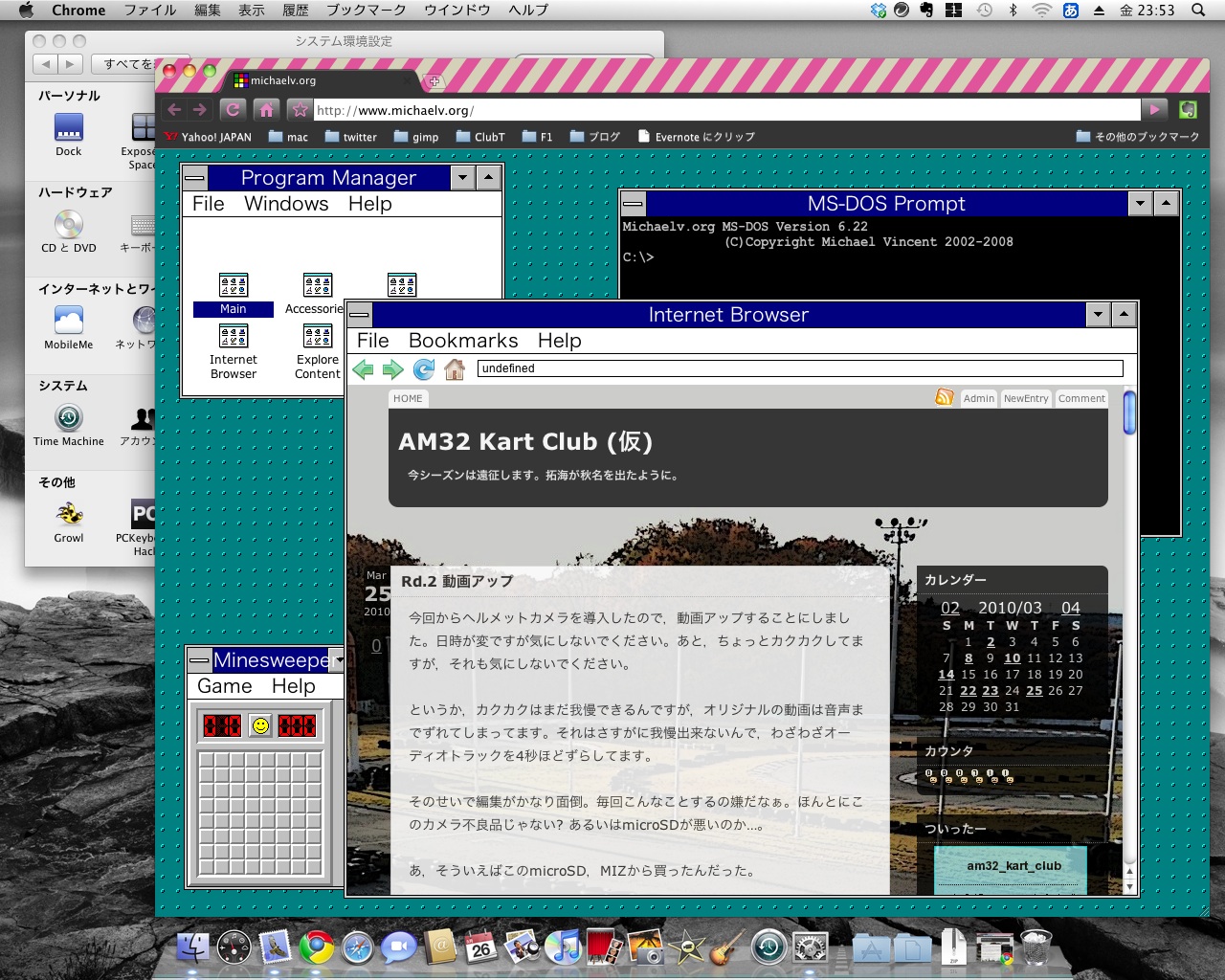Viewport: 1225px width, 980px height.
Task: Open the Main program group icon
Action: (234, 294)
